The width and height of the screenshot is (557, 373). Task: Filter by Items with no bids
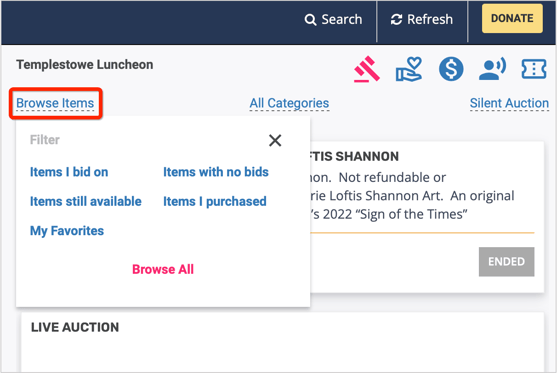click(216, 172)
